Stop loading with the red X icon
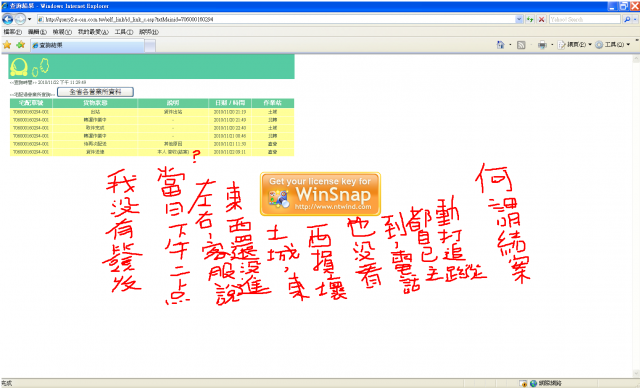This screenshot has width=640, height=388. (x=541, y=19)
